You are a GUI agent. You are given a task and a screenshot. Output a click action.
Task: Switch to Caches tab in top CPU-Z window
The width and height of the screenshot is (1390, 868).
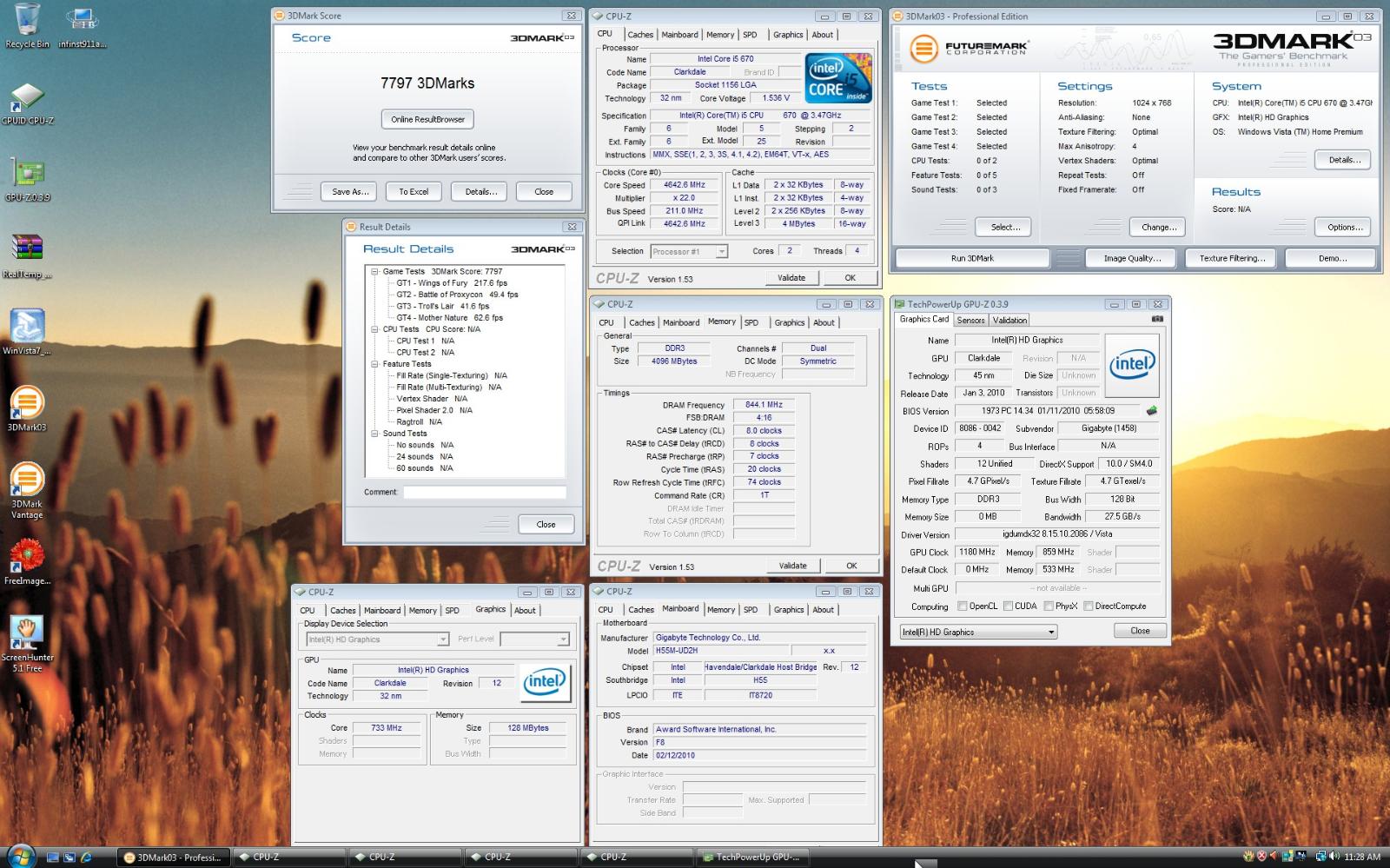pos(640,35)
